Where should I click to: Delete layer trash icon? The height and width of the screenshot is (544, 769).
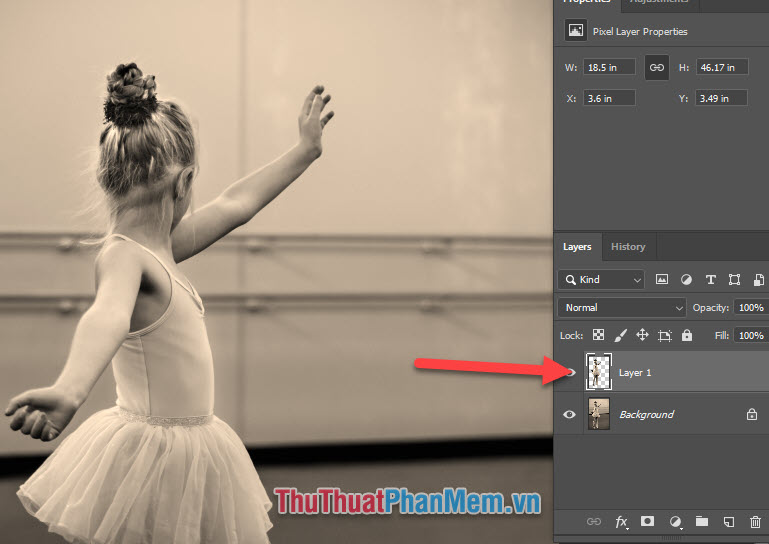coord(755,521)
